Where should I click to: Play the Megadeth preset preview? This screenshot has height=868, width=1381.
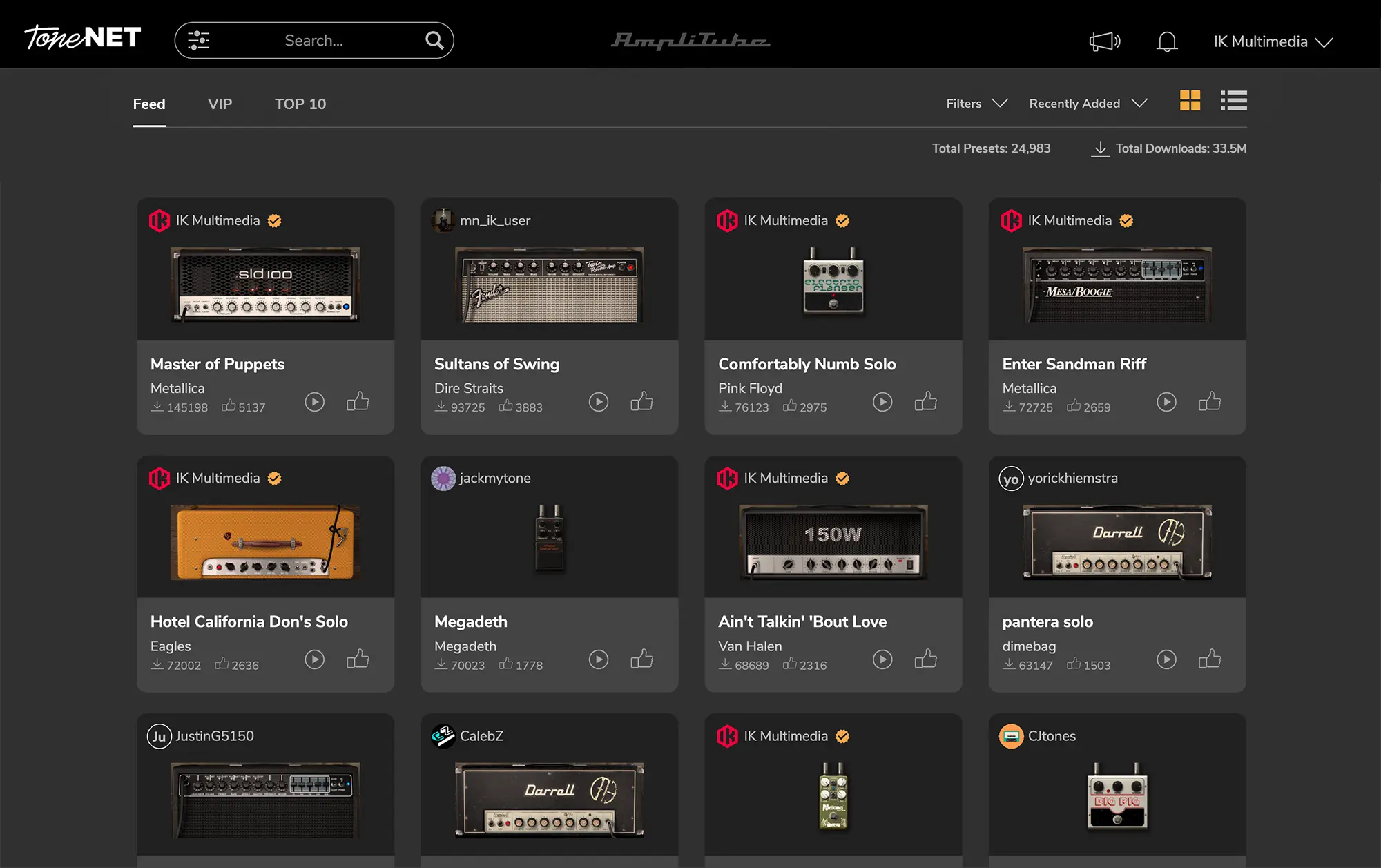(x=599, y=659)
